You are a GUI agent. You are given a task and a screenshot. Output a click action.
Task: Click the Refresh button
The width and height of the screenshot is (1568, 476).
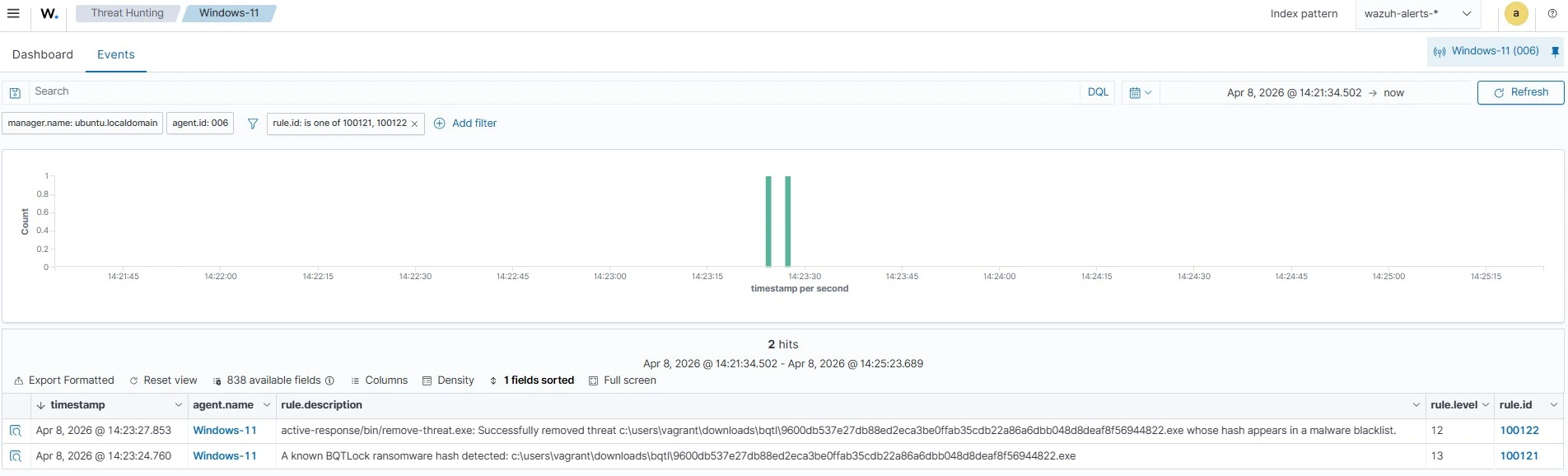(x=1520, y=92)
